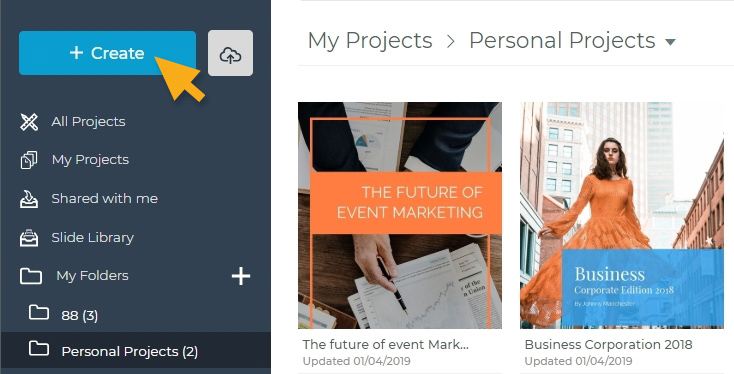734x374 pixels.
Task: Add a new folder with plus icon
Action: (241, 276)
